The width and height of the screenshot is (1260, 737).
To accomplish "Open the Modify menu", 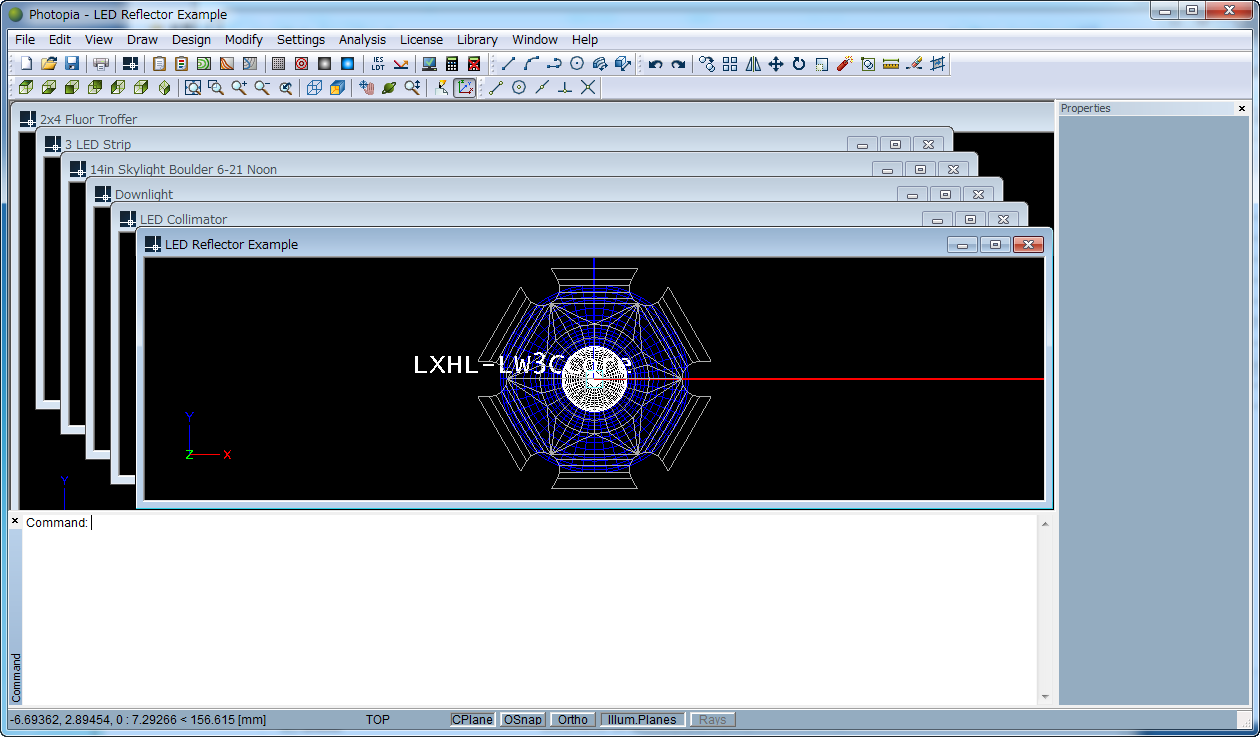I will coord(244,40).
